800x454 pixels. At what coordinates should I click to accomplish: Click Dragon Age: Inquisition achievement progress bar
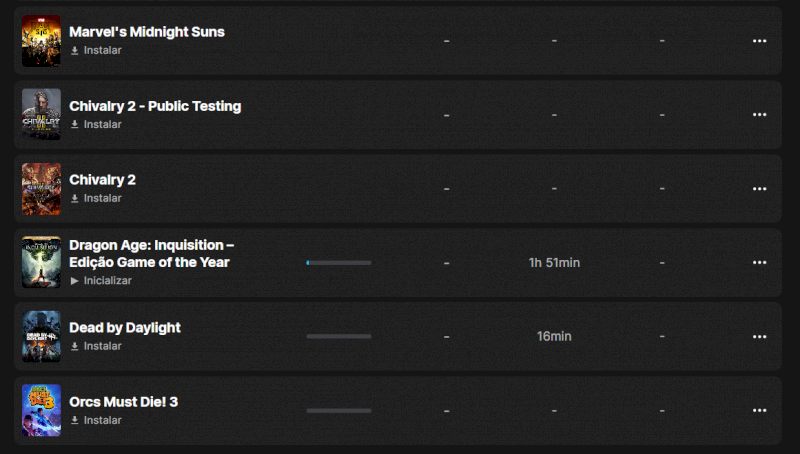pos(338,263)
